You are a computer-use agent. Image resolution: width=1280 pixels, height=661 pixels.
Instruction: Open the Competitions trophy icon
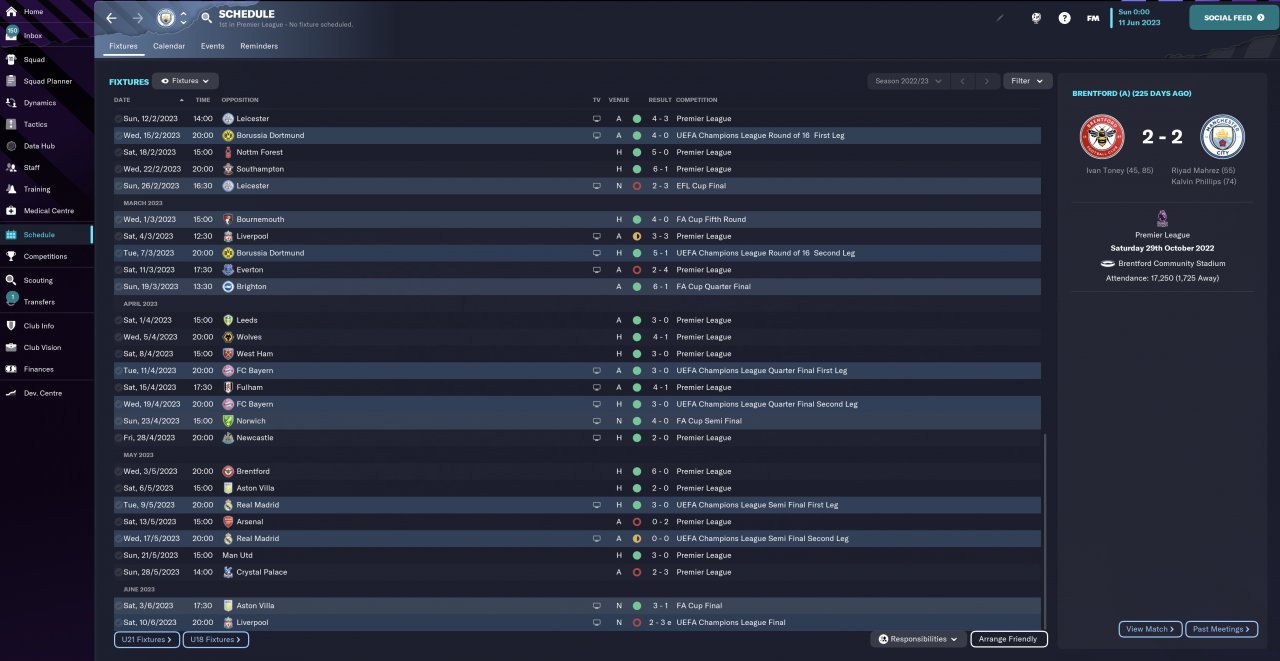pyautogui.click(x=11, y=256)
